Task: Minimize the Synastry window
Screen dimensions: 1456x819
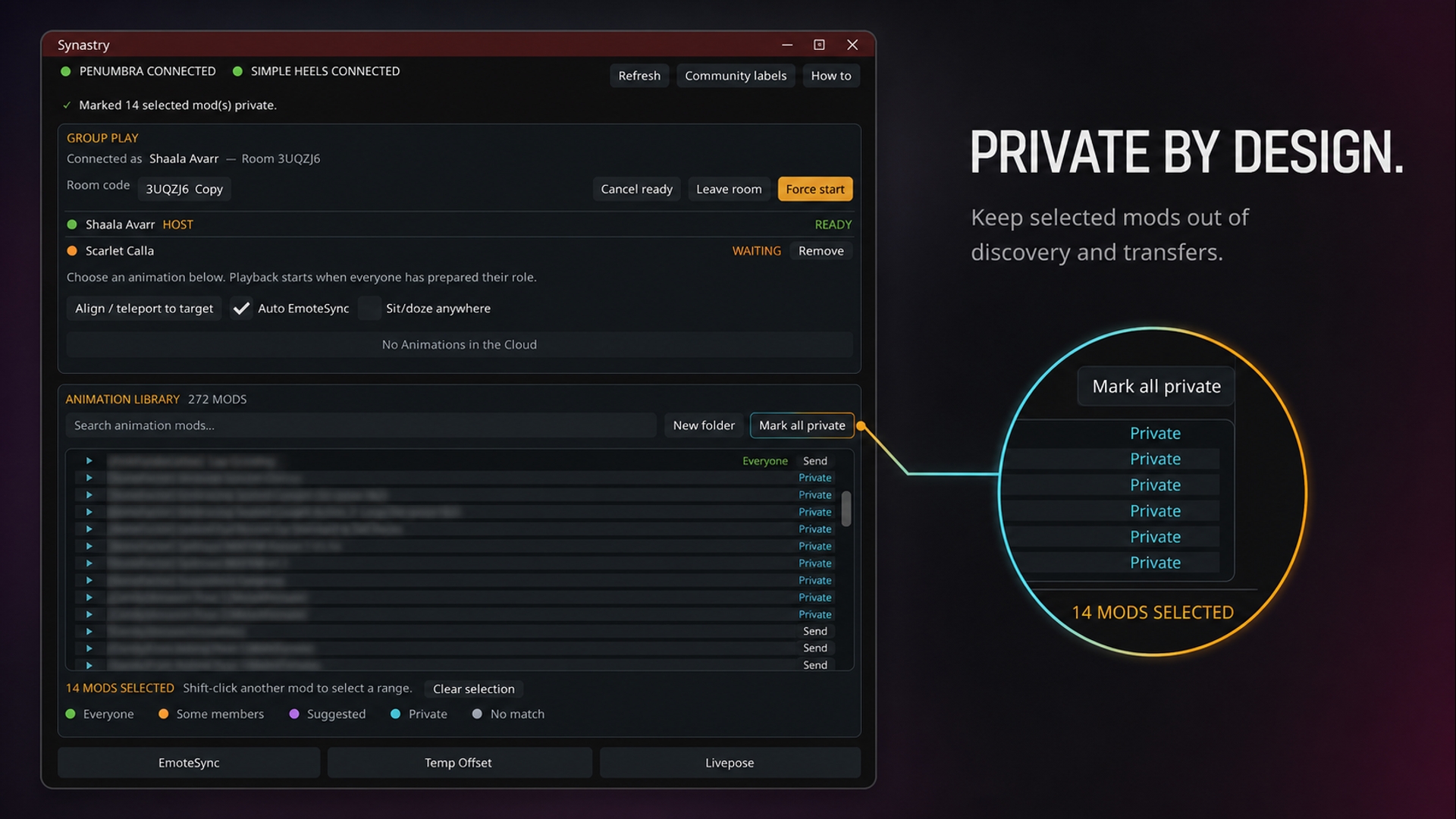Action: click(787, 45)
